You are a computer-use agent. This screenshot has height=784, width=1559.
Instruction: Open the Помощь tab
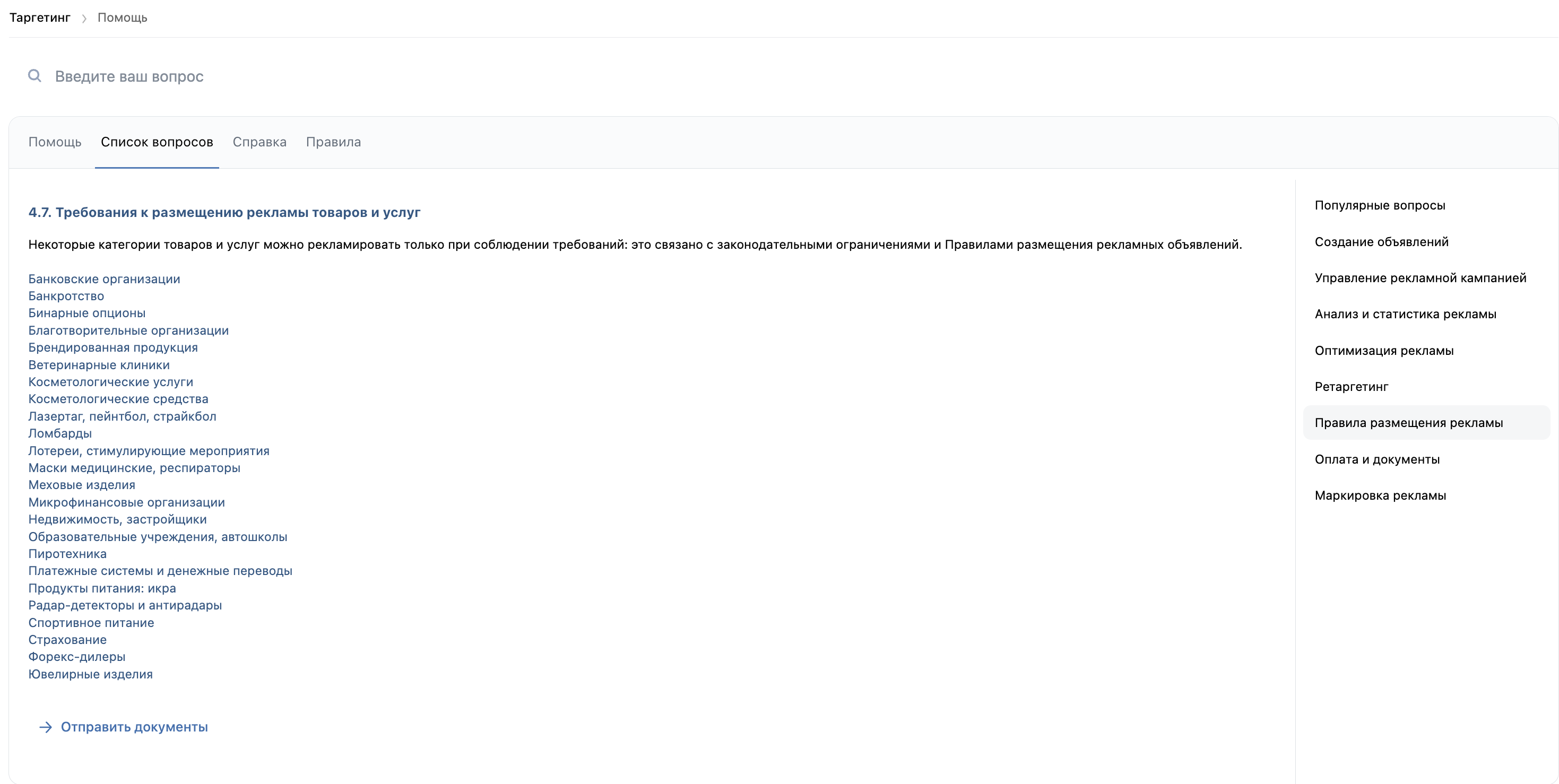[55, 142]
